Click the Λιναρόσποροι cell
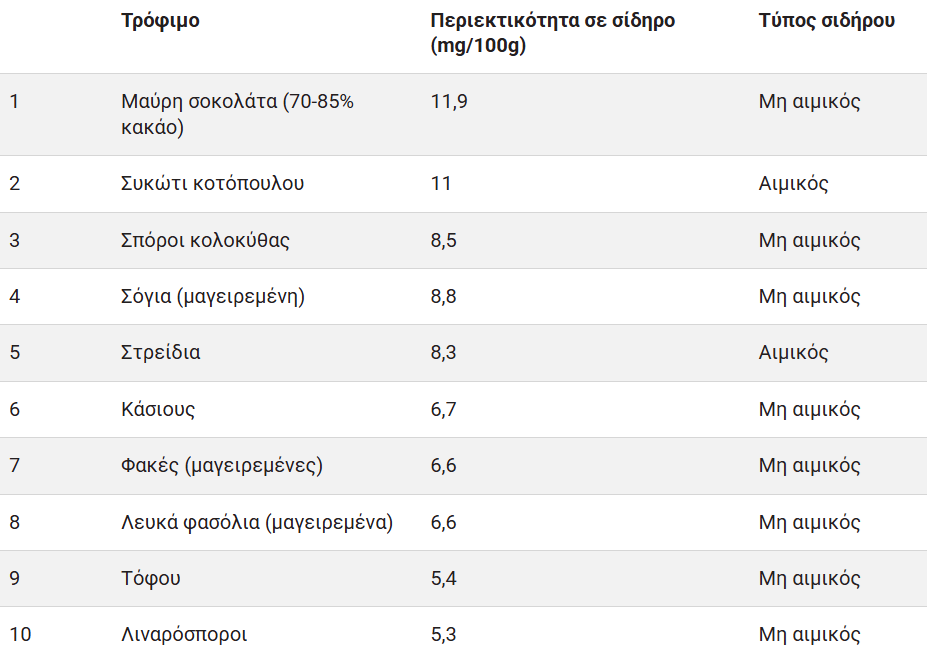The height and width of the screenshot is (662, 927). (184, 634)
